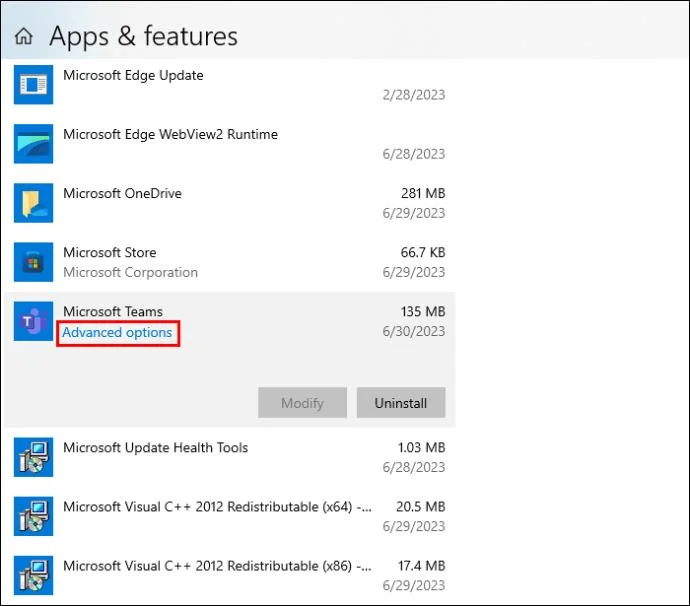Viewport: 690px width, 606px height.
Task: Click Update Health Tools size 1.03 MB
Action: point(422,448)
